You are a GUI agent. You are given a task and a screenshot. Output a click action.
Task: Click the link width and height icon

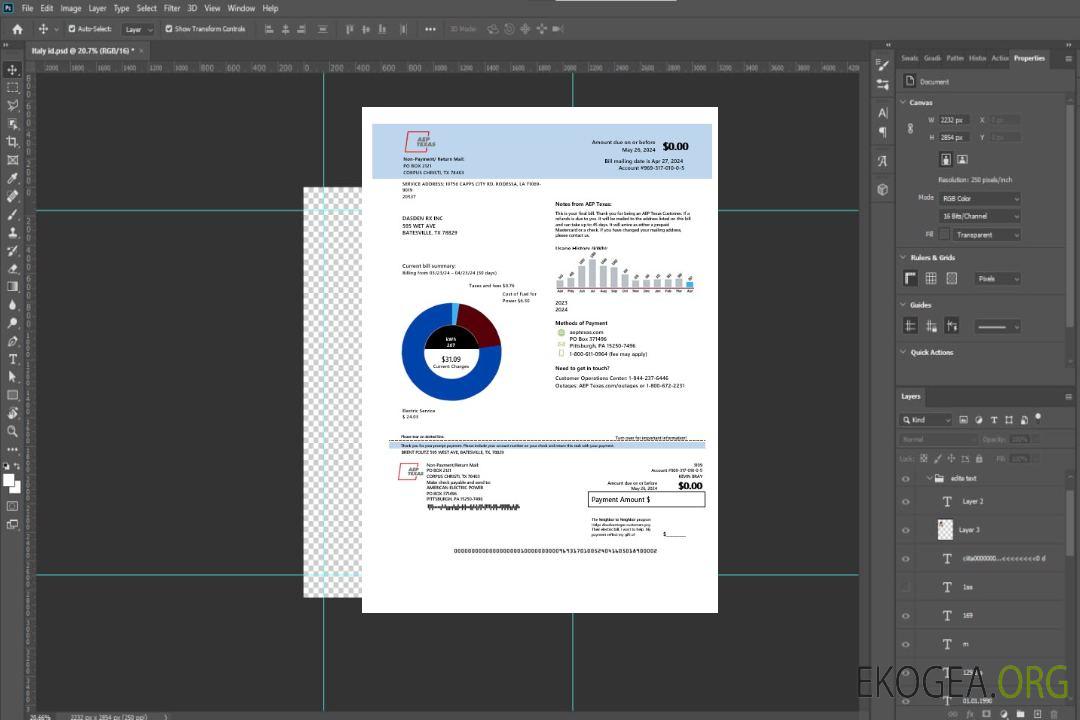[x=911, y=129]
